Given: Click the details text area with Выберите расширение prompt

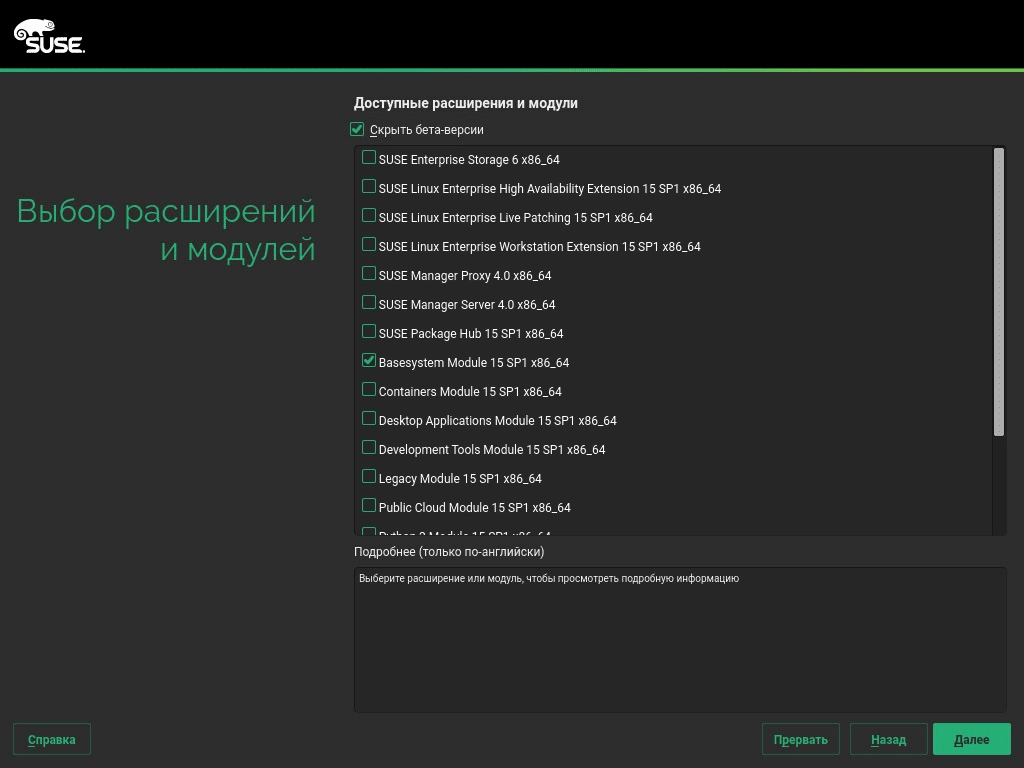Looking at the screenshot, I should tap(680, 640).
